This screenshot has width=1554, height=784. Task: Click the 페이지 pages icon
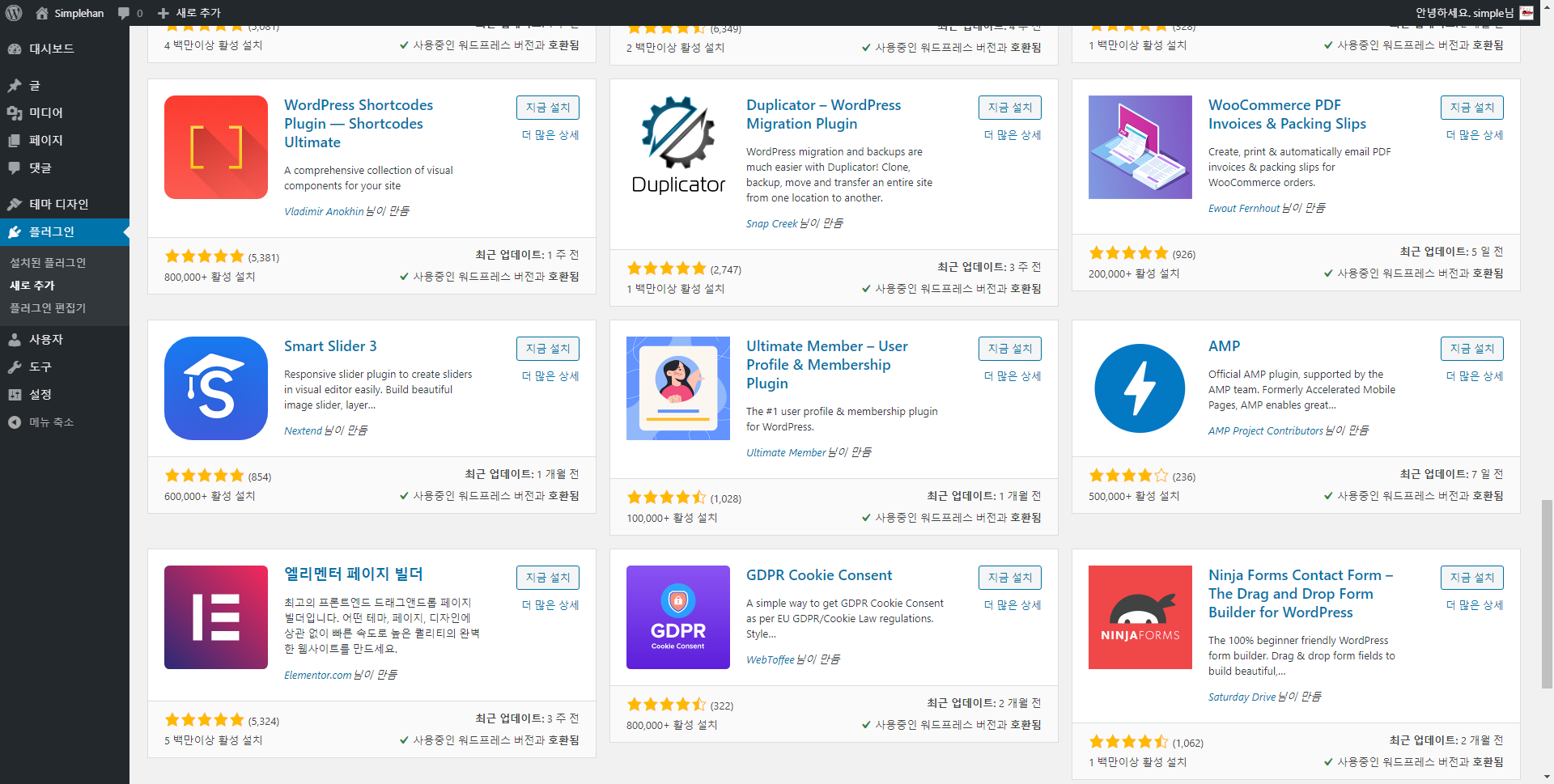coord(15,140)
